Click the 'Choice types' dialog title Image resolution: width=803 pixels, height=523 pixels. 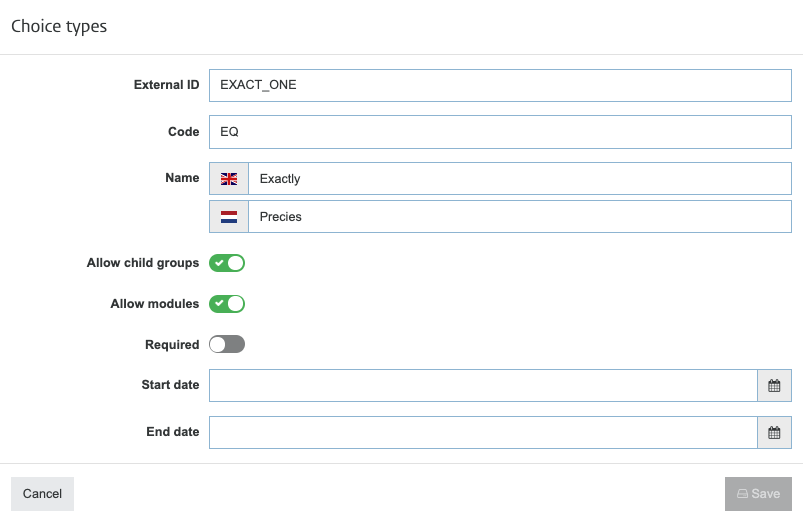click(x=59, y=26)
